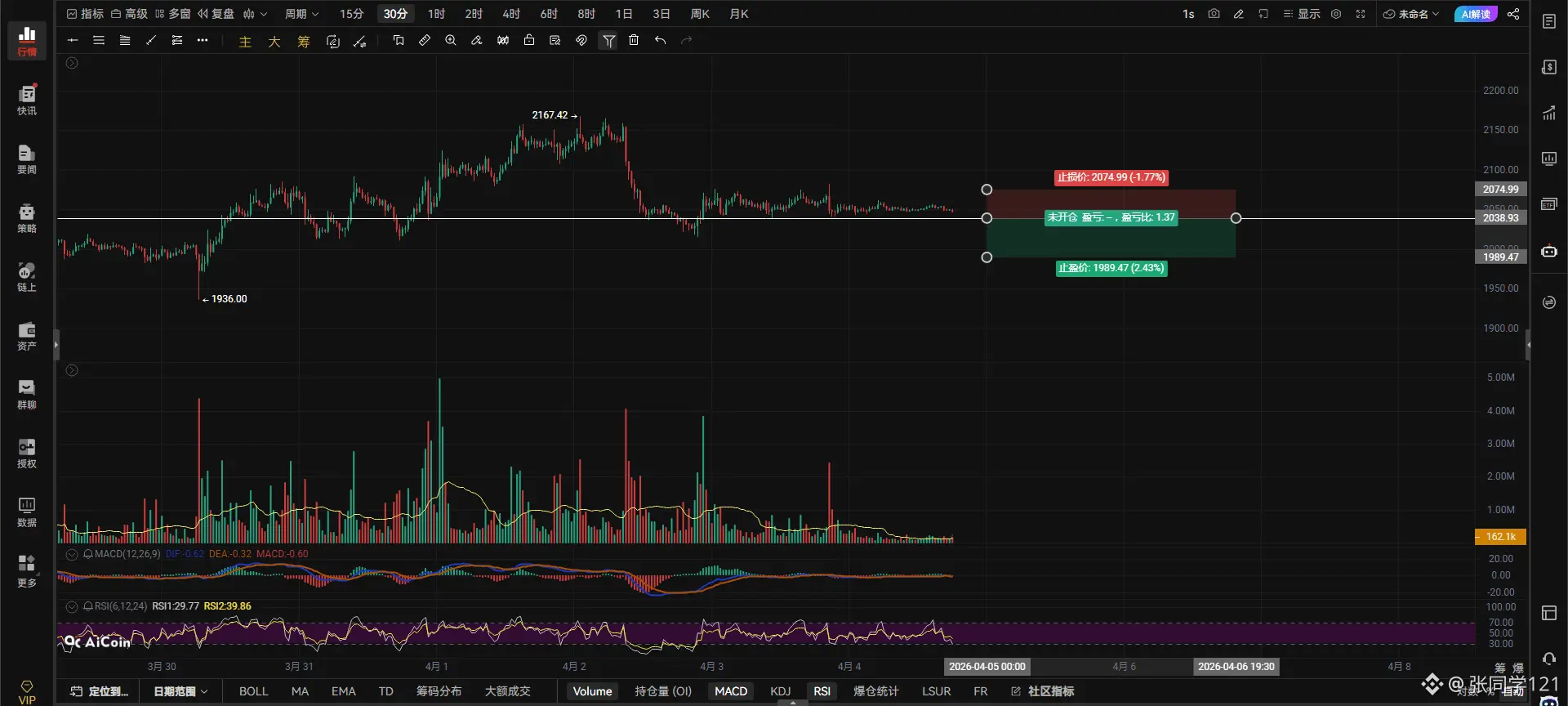This screenshot has height=706, width=1568.
Task: Enable the KDJ indicator
Action: [x=780, y=691]
